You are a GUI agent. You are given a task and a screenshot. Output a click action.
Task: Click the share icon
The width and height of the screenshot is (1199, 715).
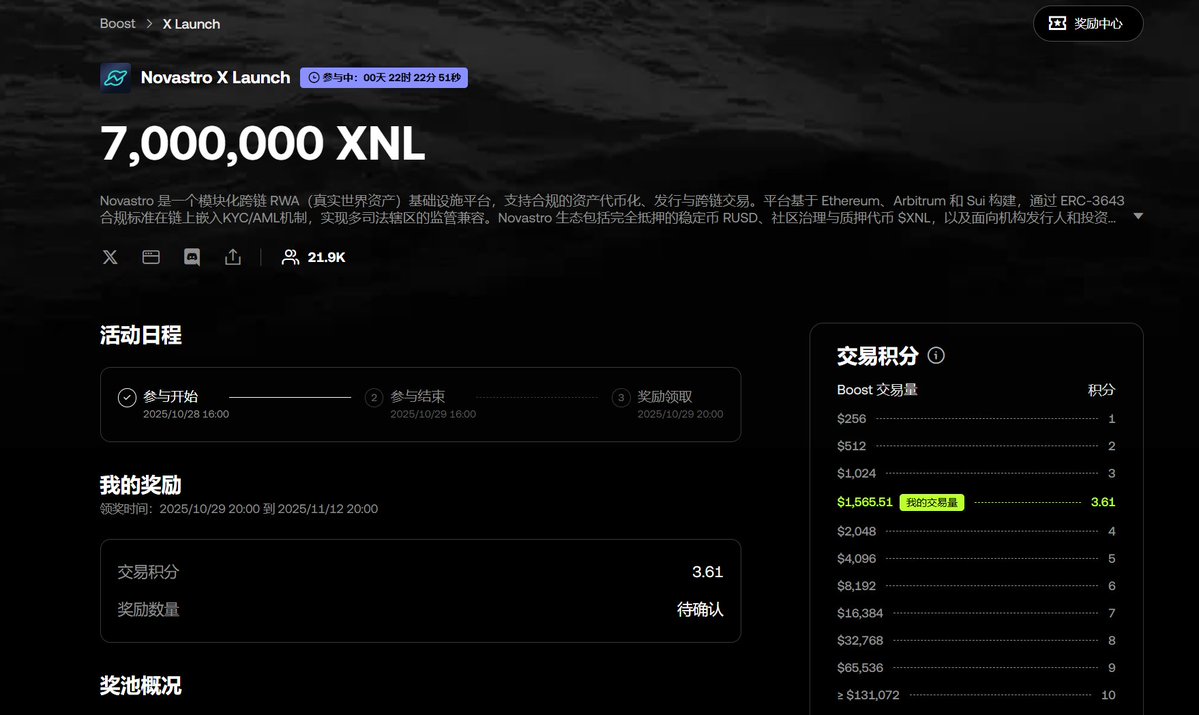tap(232, 257)
